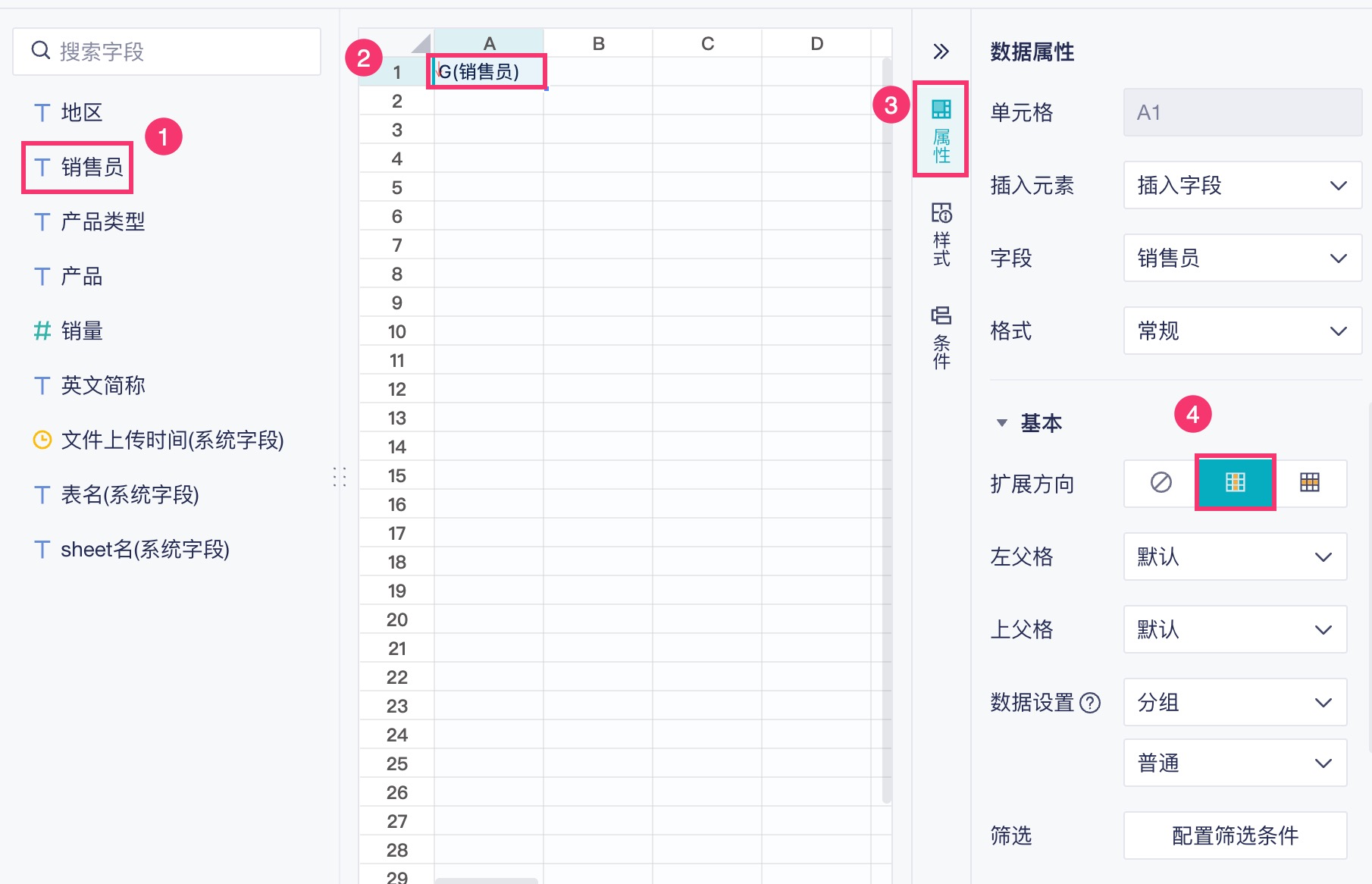1372x884 pixels.
Task: Collapse the 基本 section
Action: (1002, 423)
